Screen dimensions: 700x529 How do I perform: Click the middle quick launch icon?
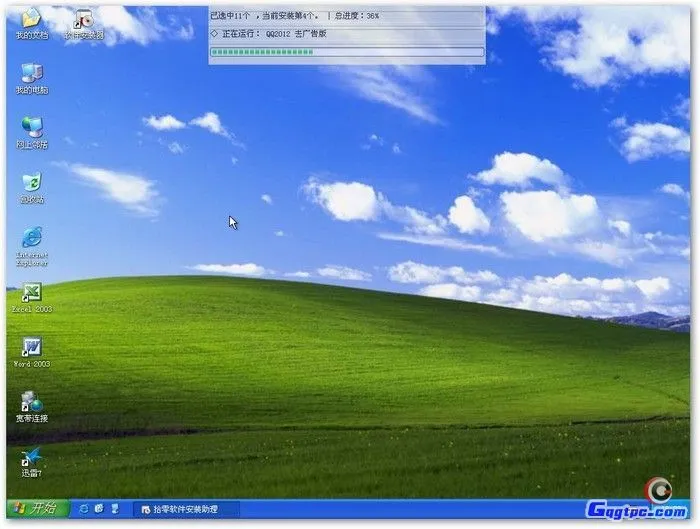(99, 508)
